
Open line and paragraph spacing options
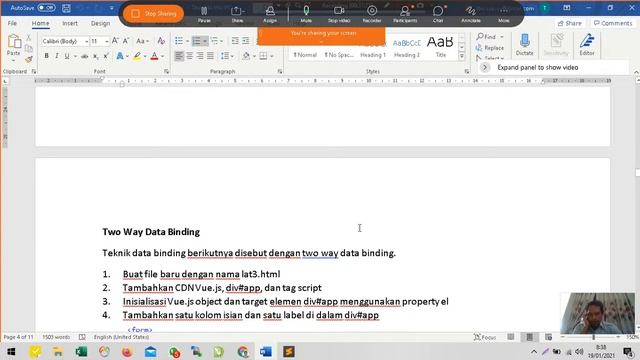pos(227,56)
